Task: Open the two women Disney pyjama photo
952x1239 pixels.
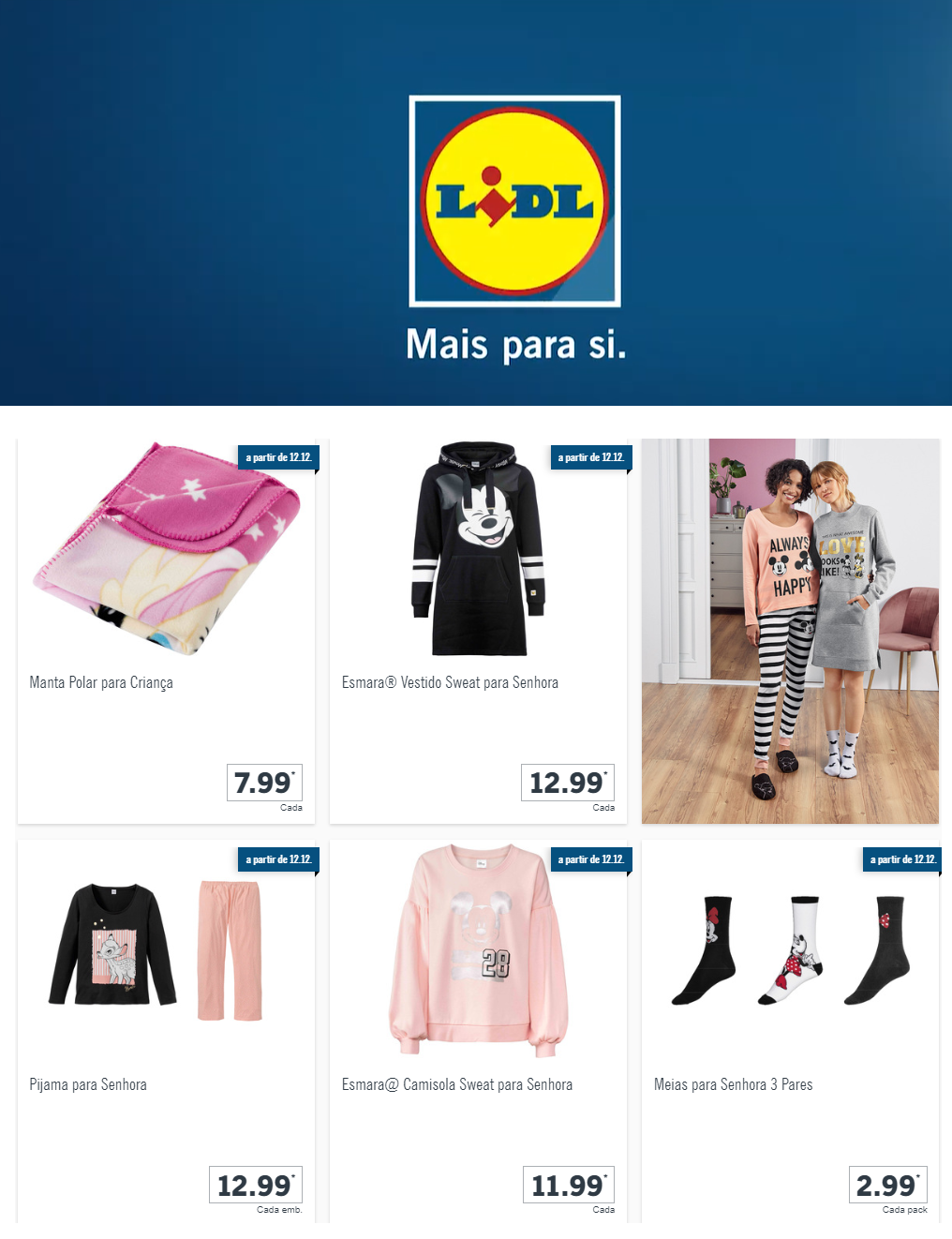Action: tap(790, 631)
